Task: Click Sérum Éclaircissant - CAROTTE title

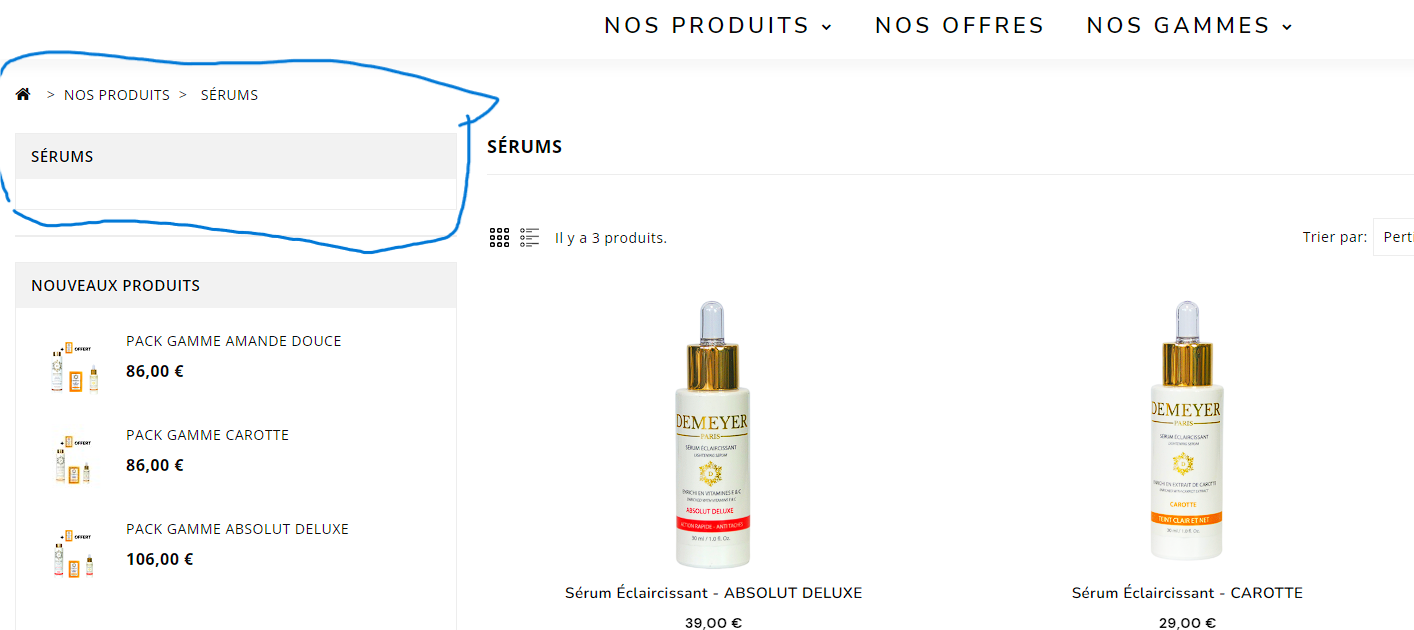Action: [1187, 593]
